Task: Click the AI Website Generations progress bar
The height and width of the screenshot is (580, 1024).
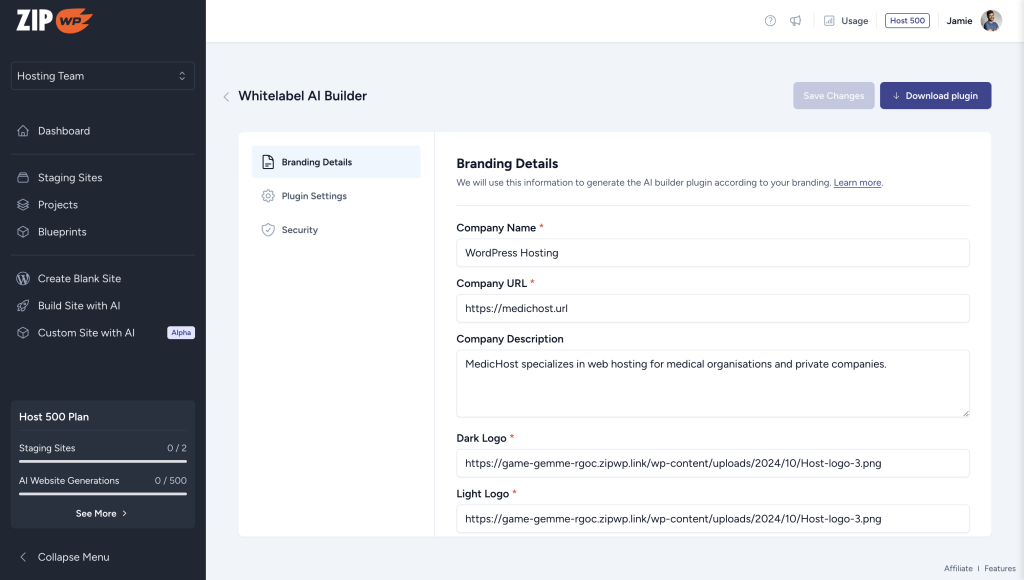Action: (102, 494)
